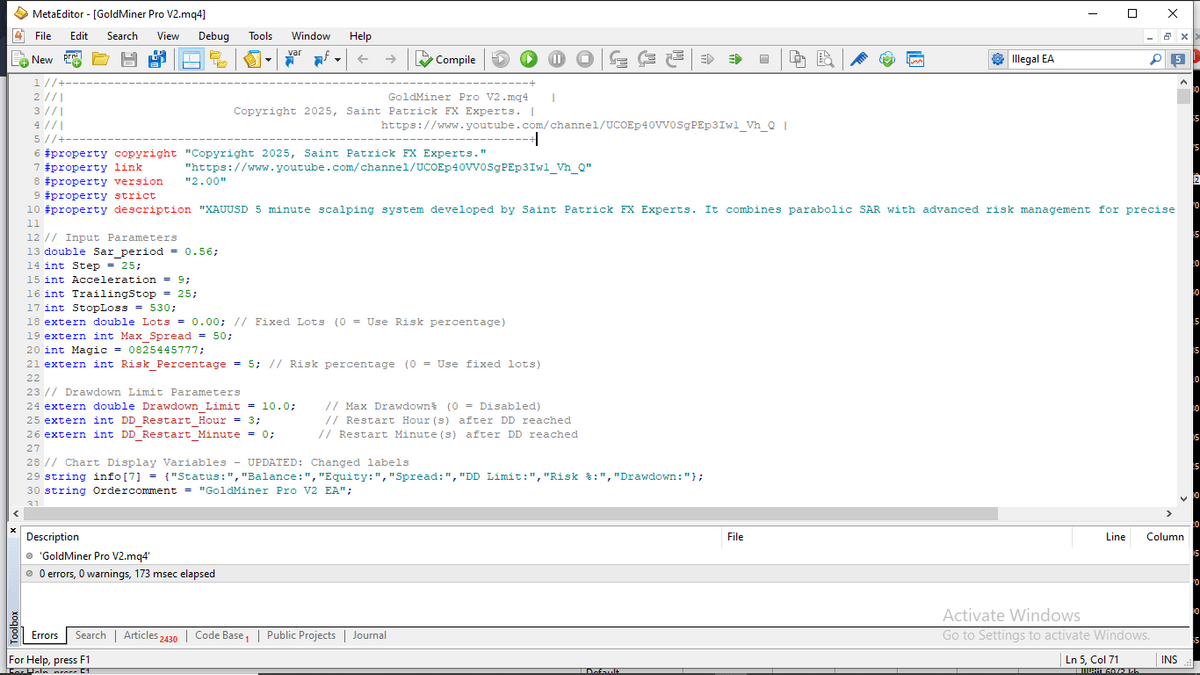Click the New Project icon
The height and width of the screenshot is (675, 1200).
(75, 59)
